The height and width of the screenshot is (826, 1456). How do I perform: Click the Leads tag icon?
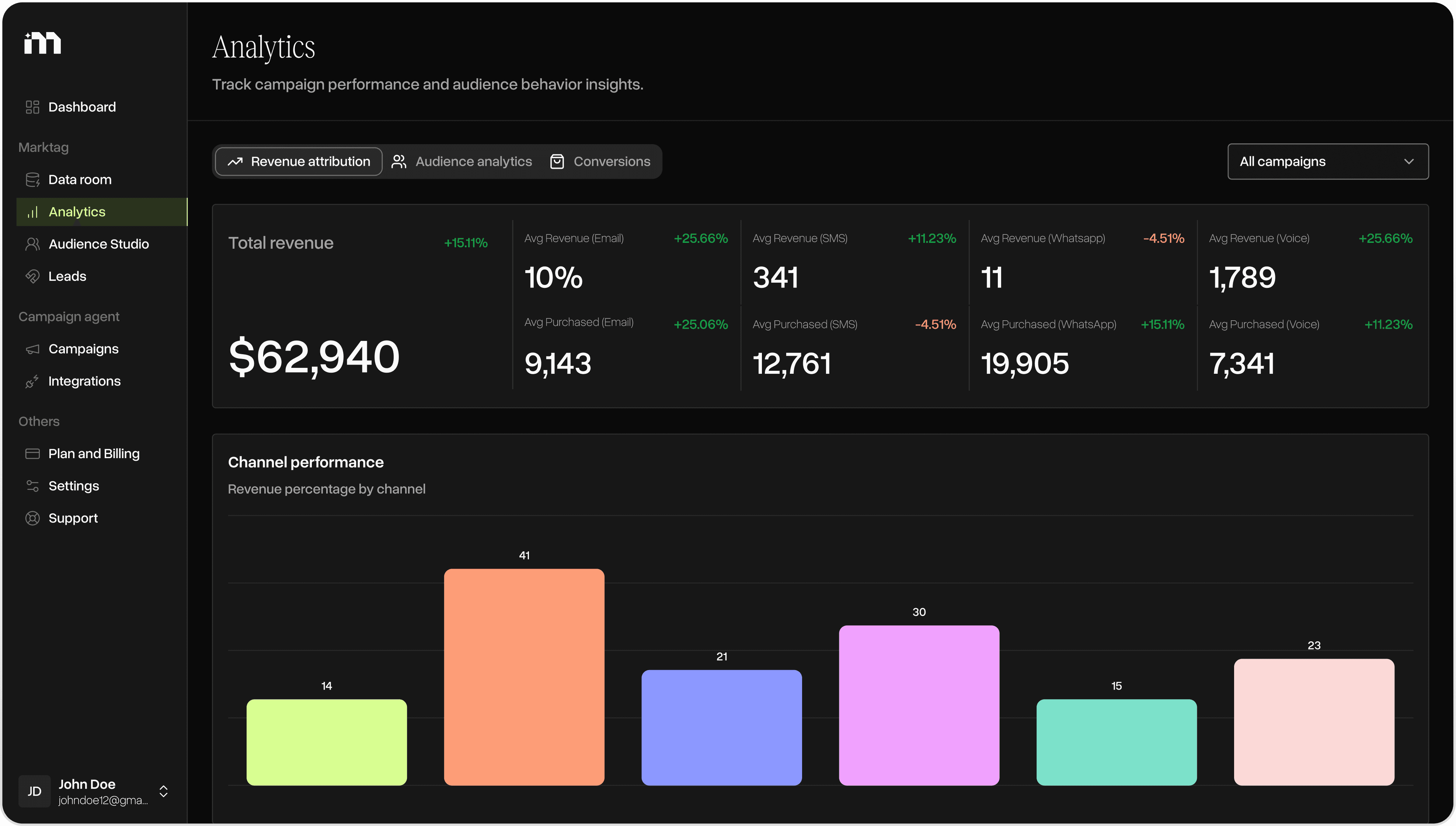32,276
